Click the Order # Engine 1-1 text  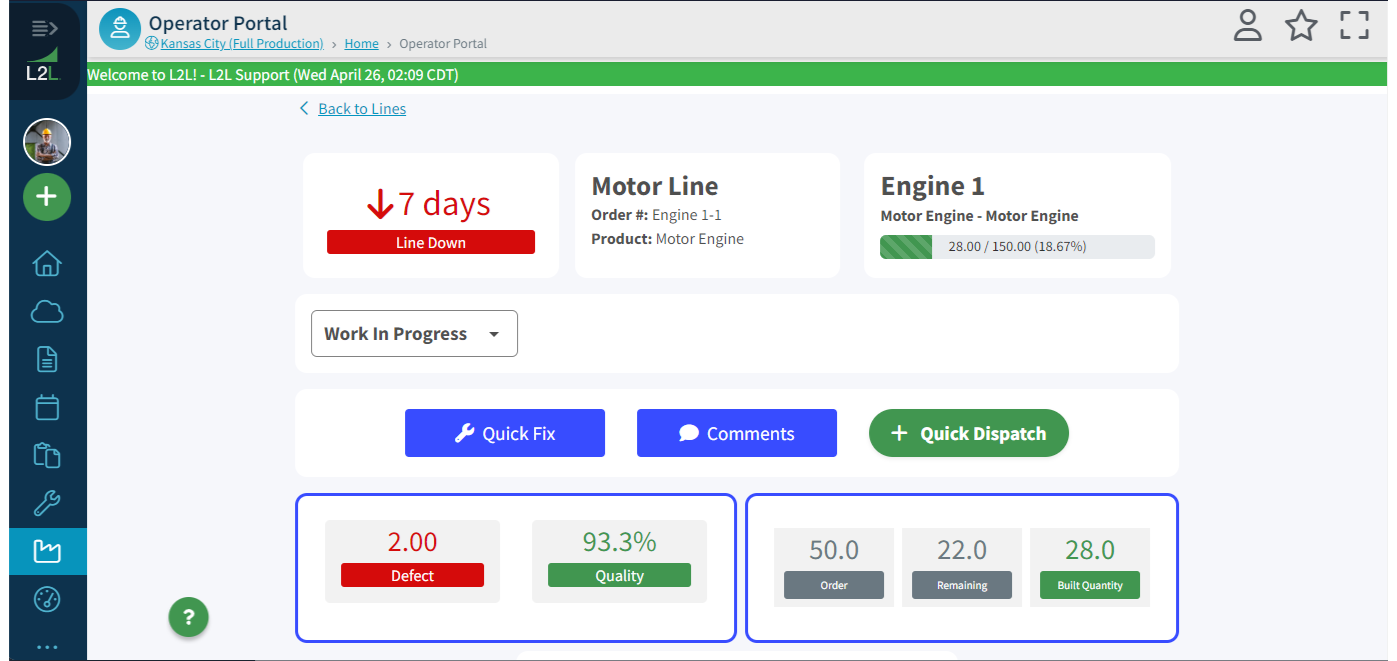(x=656, y=215)
